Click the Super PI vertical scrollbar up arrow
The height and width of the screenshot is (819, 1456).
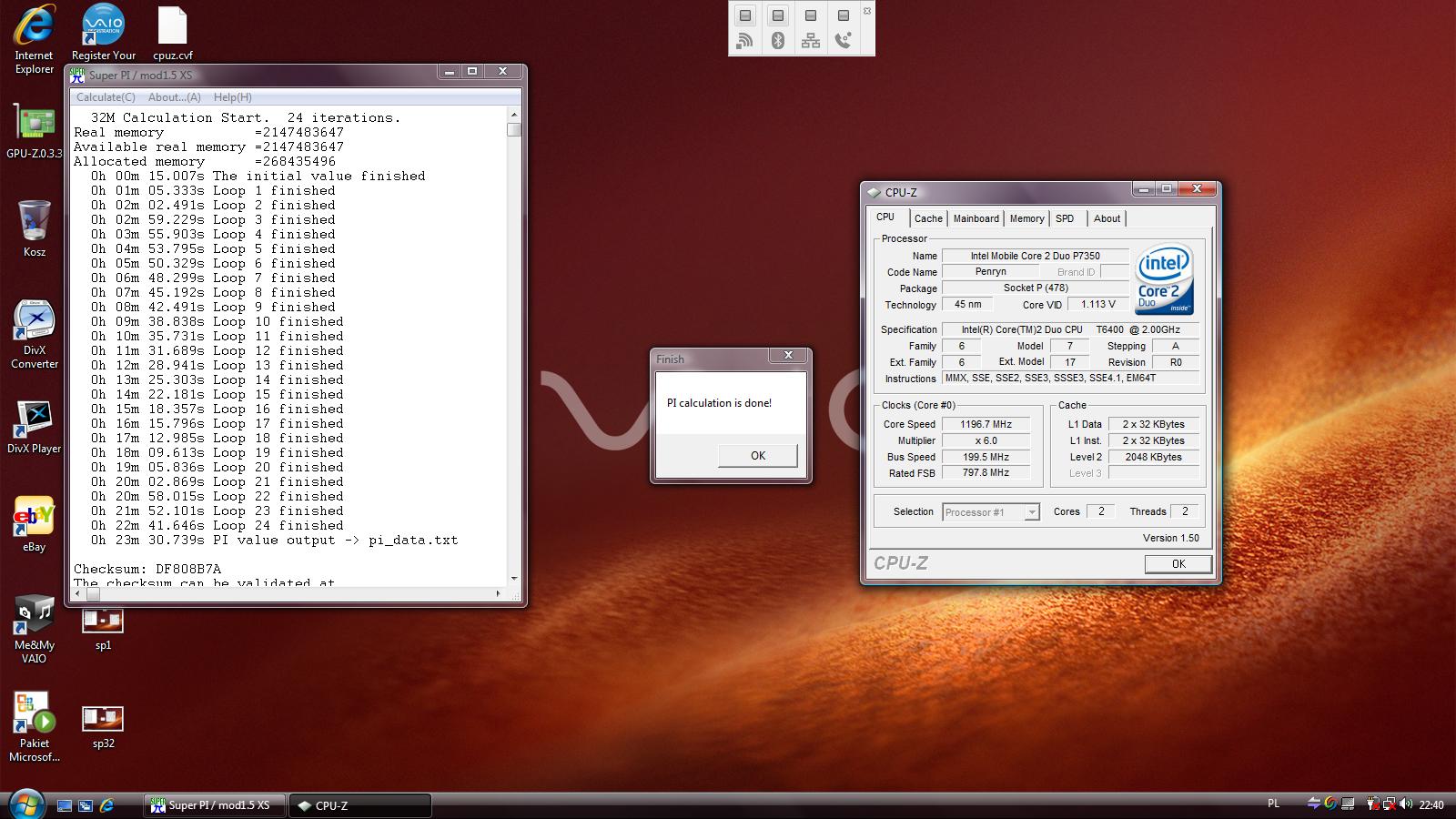(x=514, y=116)
